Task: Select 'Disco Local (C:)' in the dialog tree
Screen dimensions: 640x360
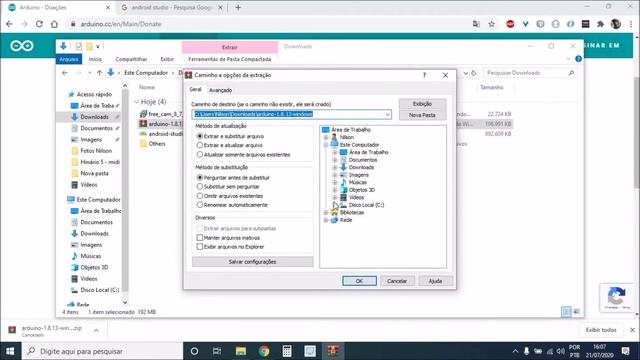Action: [x=366, y=205]
